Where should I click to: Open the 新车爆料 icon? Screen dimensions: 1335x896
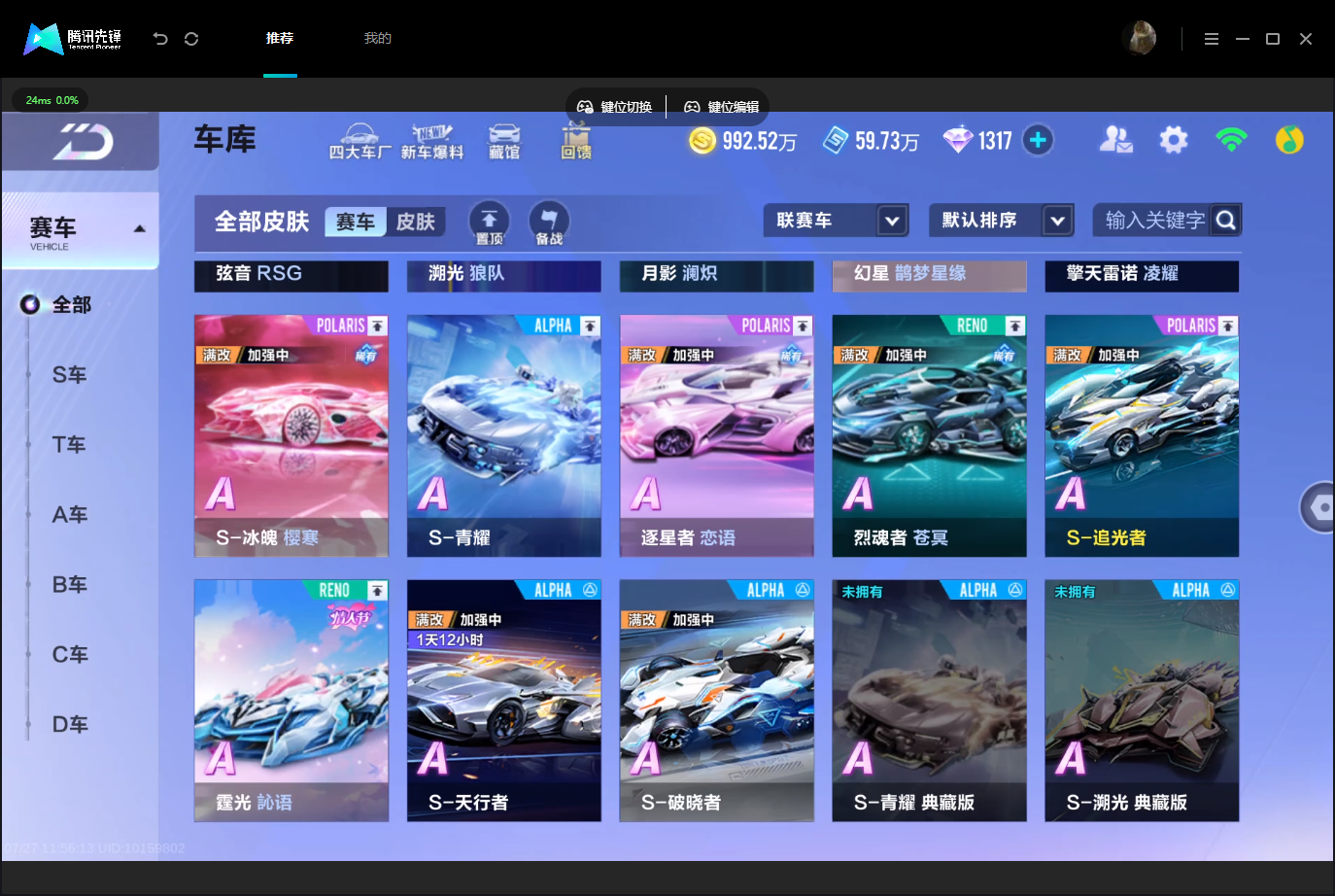(432, 142)
